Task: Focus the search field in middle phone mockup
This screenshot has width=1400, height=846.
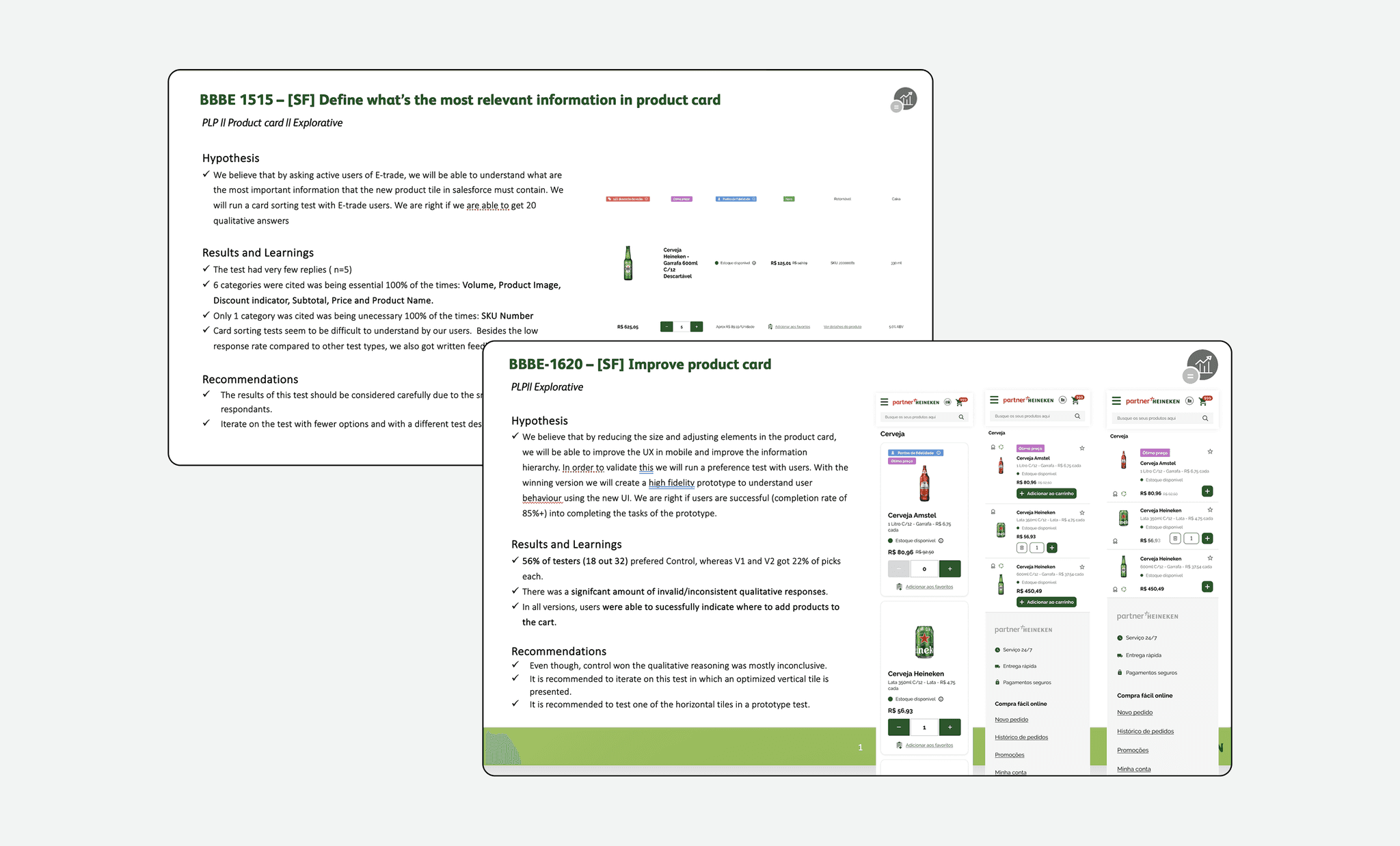Action: coord(1038,416)
